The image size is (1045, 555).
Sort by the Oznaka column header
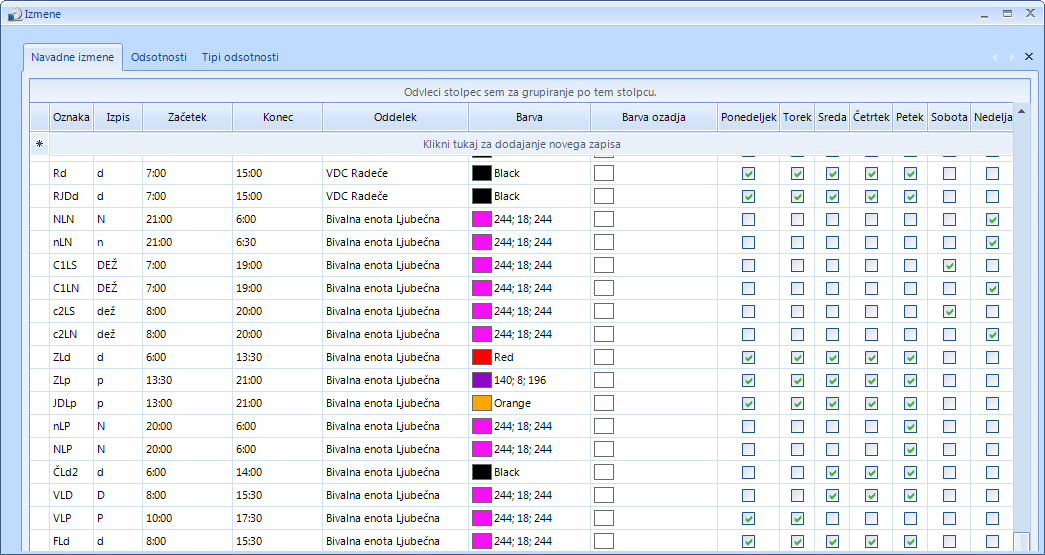[71, 117]
